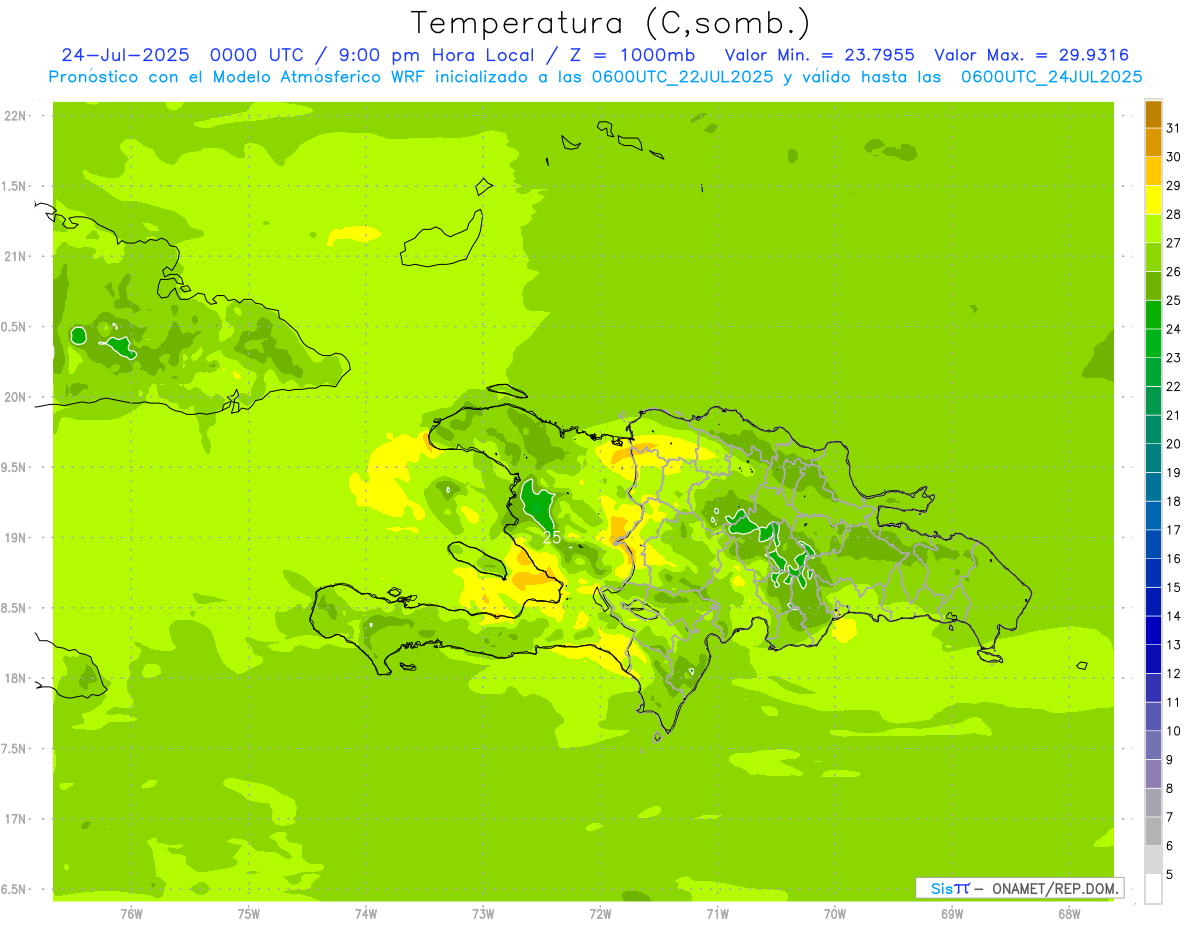This screenshot has width=1200, height=927.
Task: Click the "21N" latitude axis label
Action: click(16, 256)
